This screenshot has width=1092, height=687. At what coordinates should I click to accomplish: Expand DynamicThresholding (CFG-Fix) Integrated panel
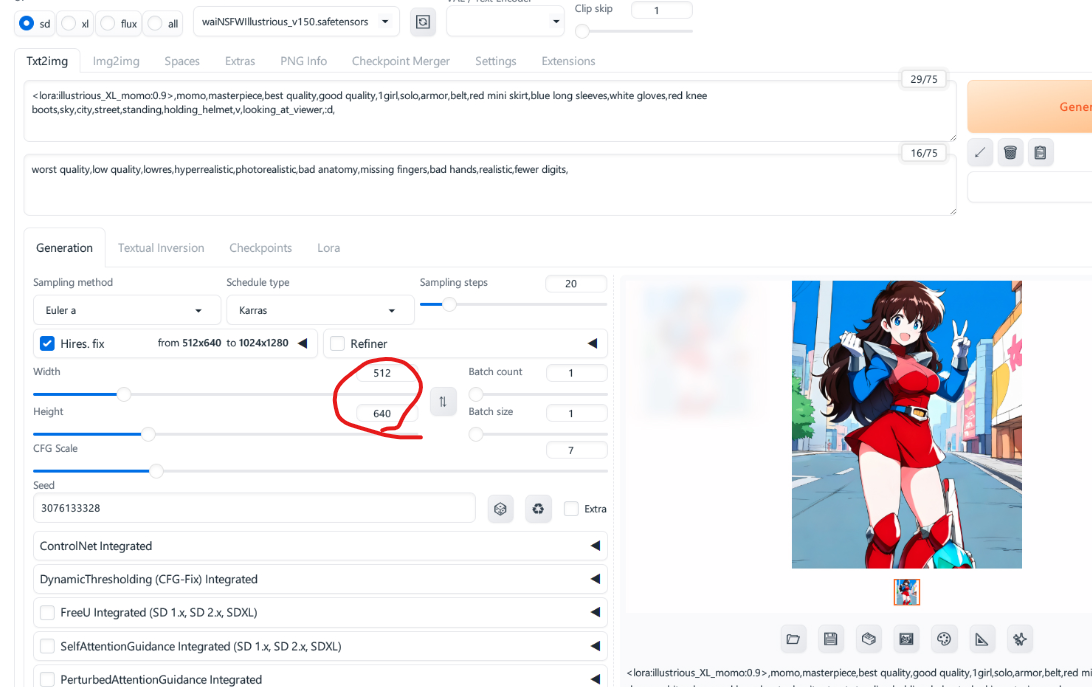pos(320,579)
